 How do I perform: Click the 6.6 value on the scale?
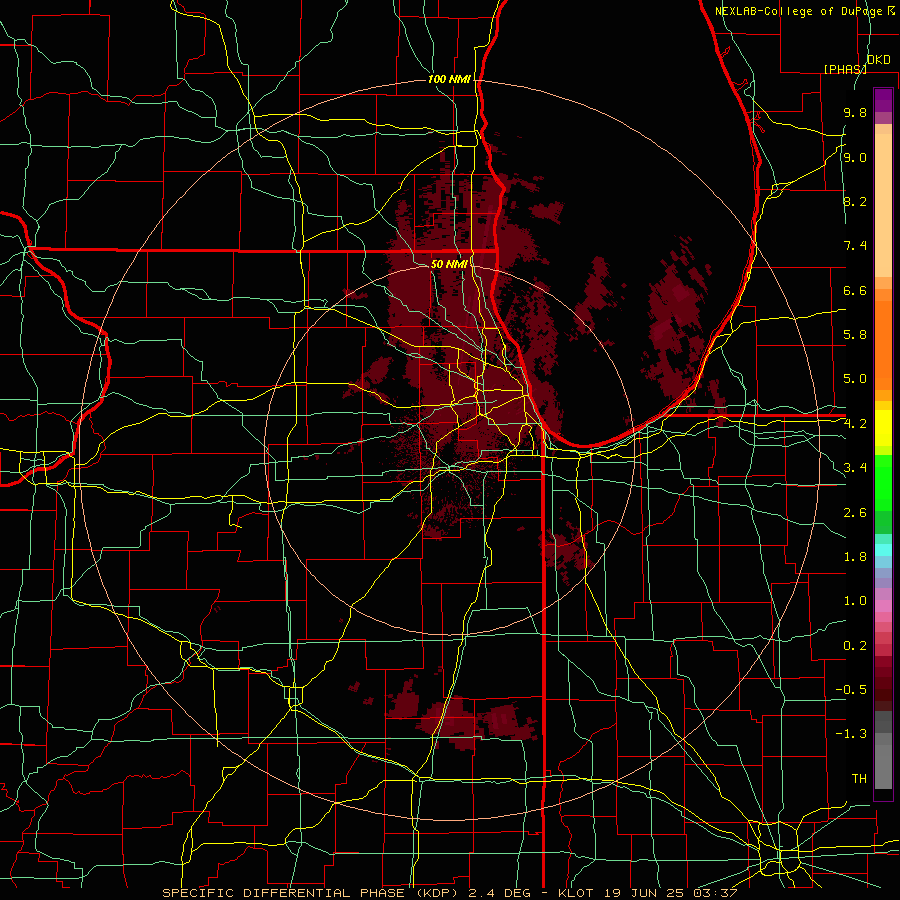click(855, 290)
